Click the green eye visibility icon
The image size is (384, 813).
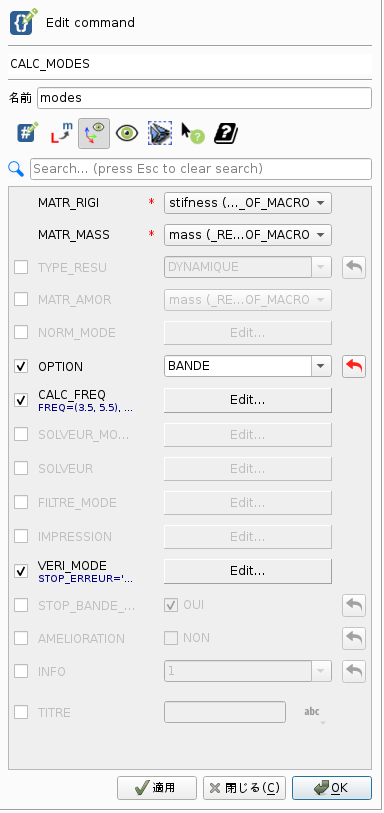pyautogui.click(x=127, y=133)
